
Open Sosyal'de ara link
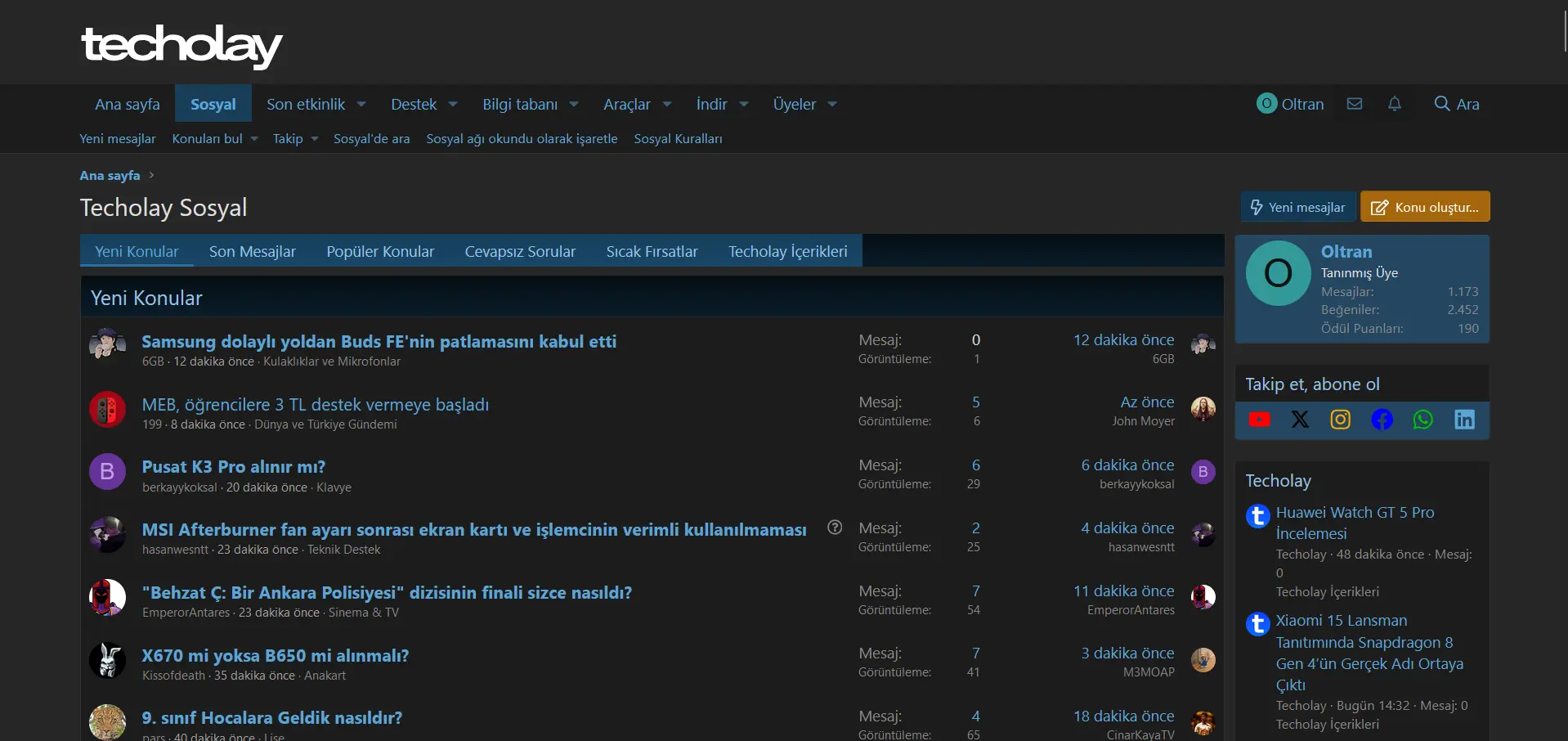coord(372,138)
